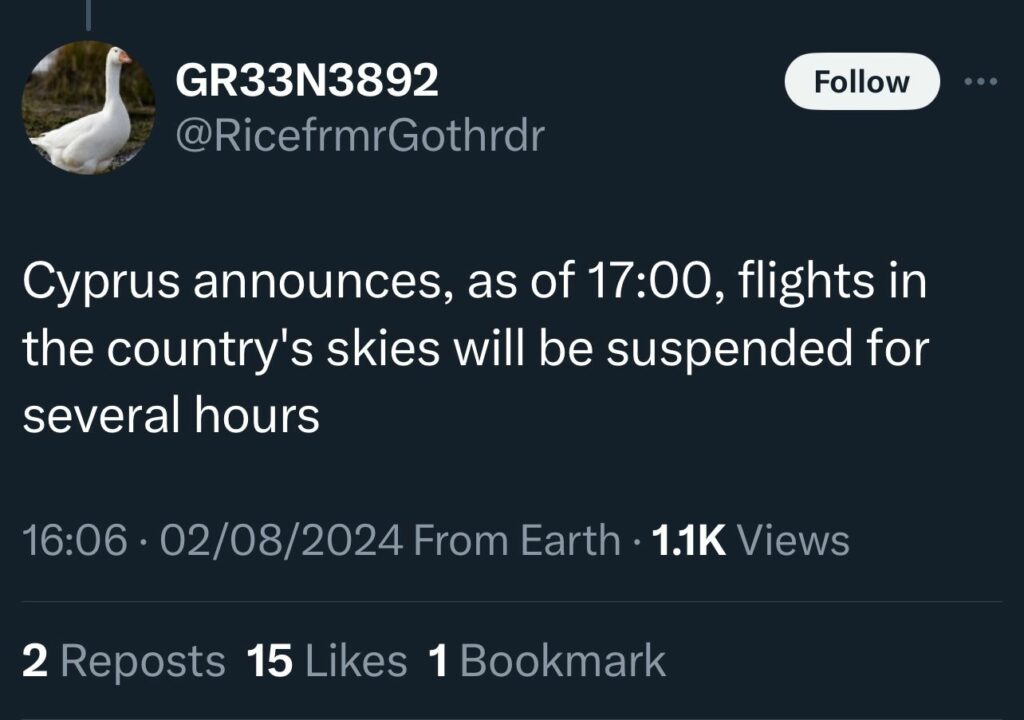Viewport: 1024px width, 720px height.
Task: Show the 2 Reposts list
Action: (x=123, y=661)
